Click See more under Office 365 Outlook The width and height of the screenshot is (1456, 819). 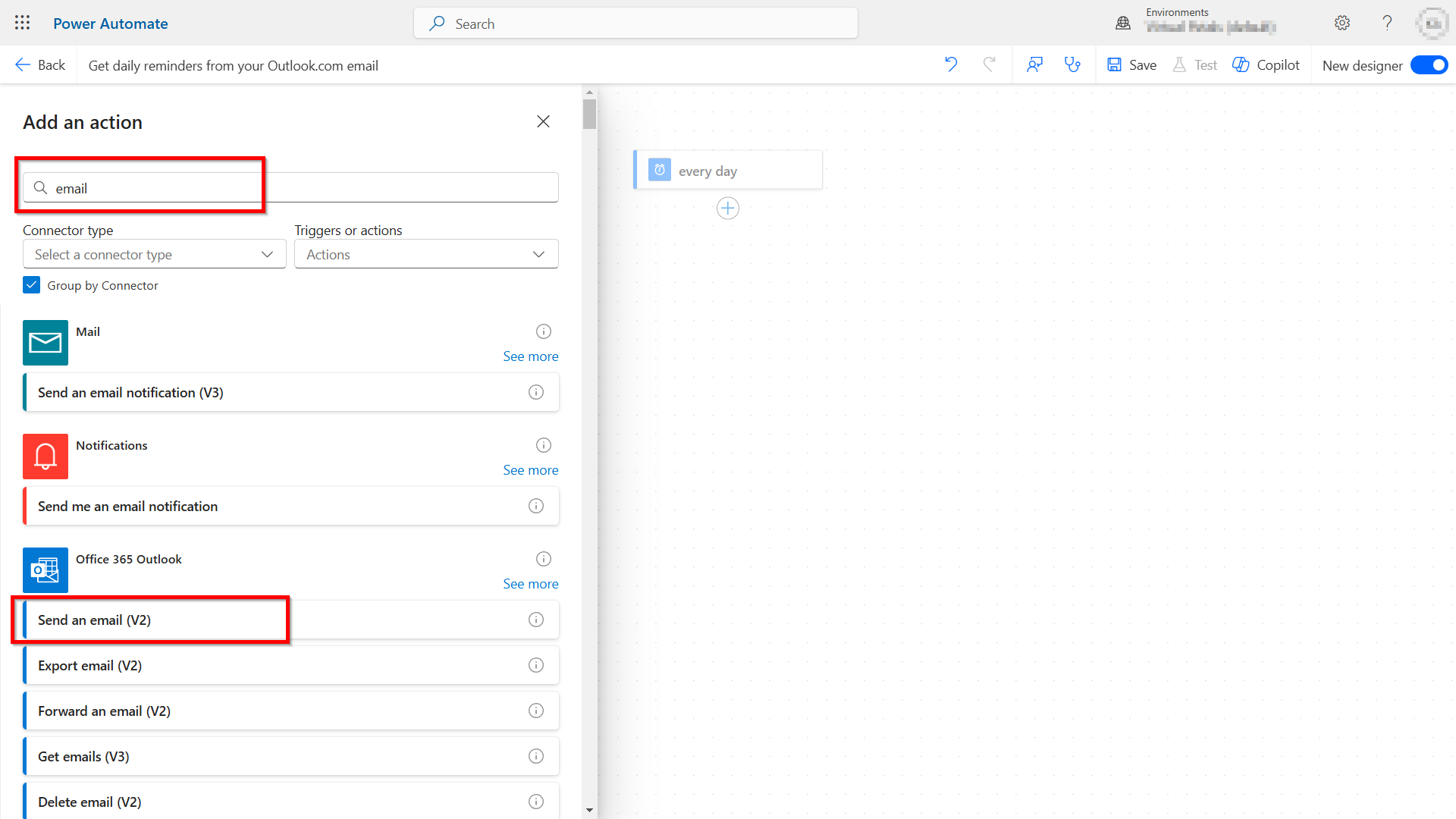(x=531, y=584)
